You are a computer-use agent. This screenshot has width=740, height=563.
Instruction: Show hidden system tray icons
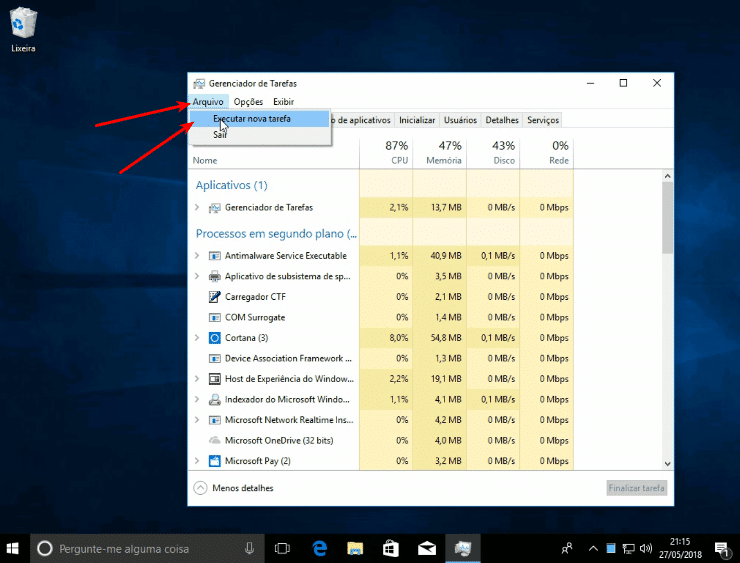[x=593, y=548]
